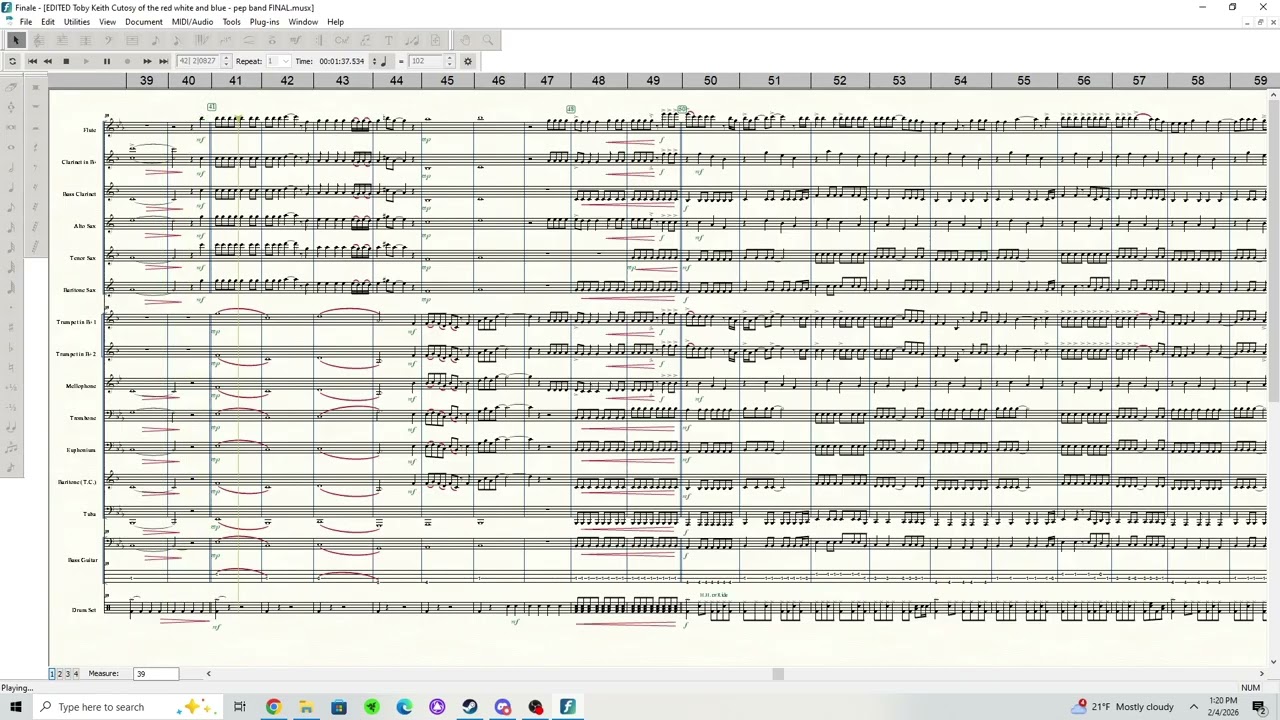Step back one measure in playback
The width and height of the screenshot is (1280, 720).
(x=48, y=61)
